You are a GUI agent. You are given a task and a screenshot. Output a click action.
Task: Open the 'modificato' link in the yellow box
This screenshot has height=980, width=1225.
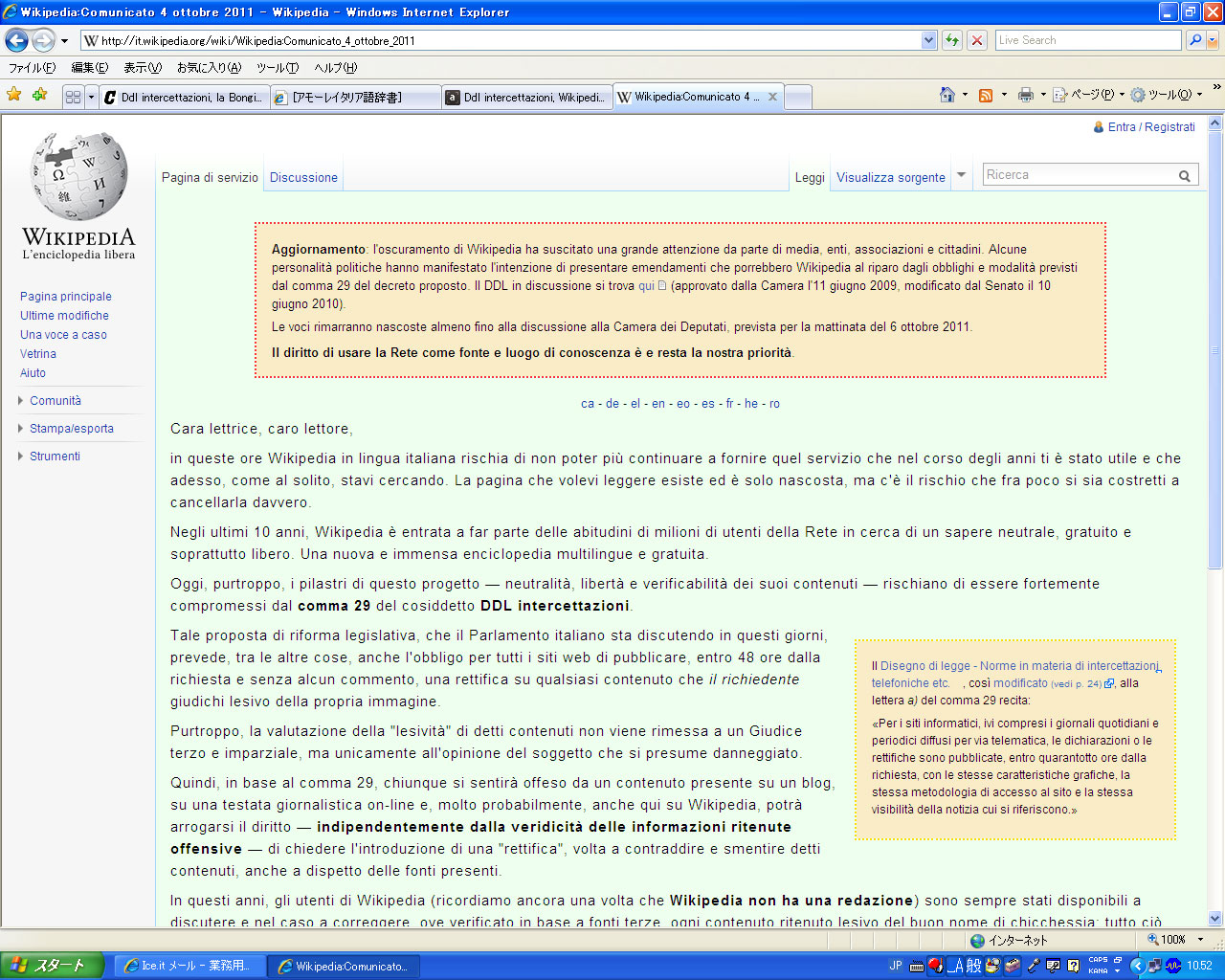click(x=1020, y=683)
